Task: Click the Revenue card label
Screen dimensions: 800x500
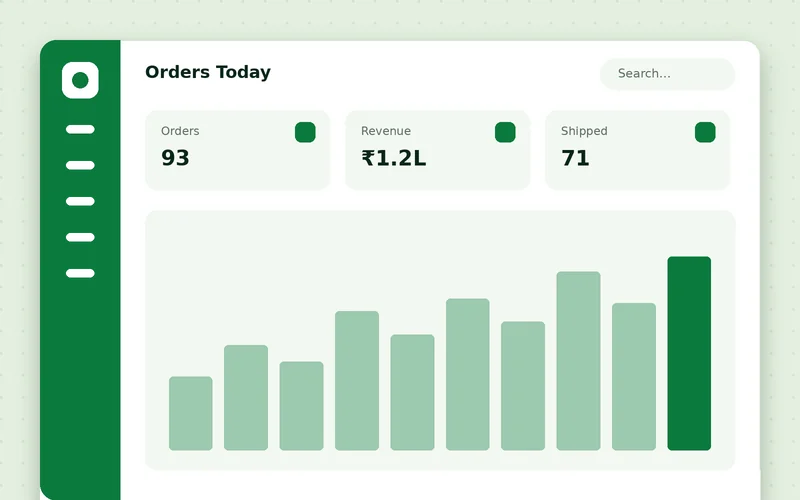Action: coord(386,131)
